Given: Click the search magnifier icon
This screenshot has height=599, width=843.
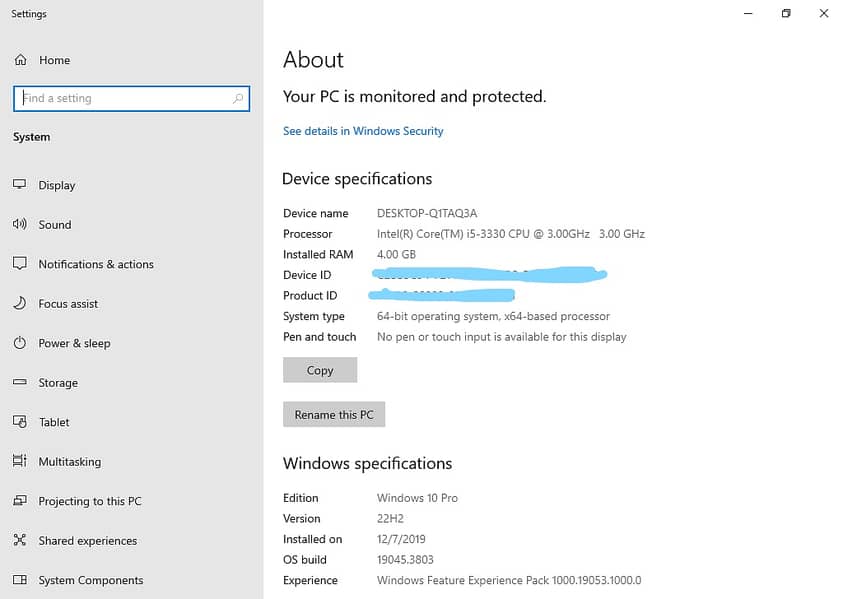Looking at the screenshot, I should click(238, 98).
